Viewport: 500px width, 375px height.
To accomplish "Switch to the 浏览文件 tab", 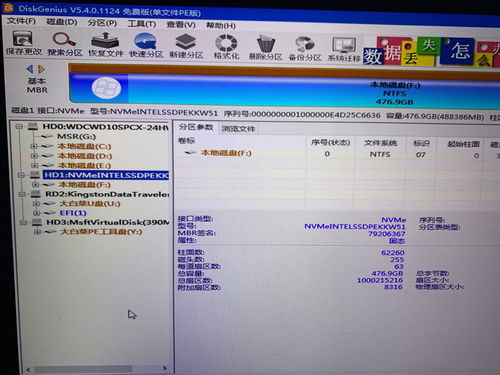I will tap(238, 129).
